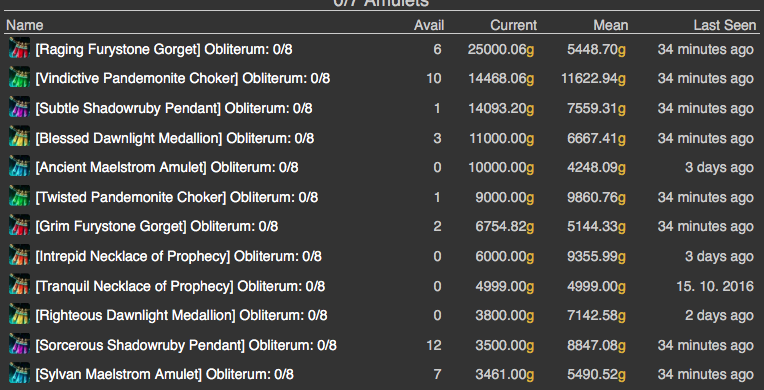Click the Subtle Shadowruby Pendant purple icon

click(x=19, y=108)
